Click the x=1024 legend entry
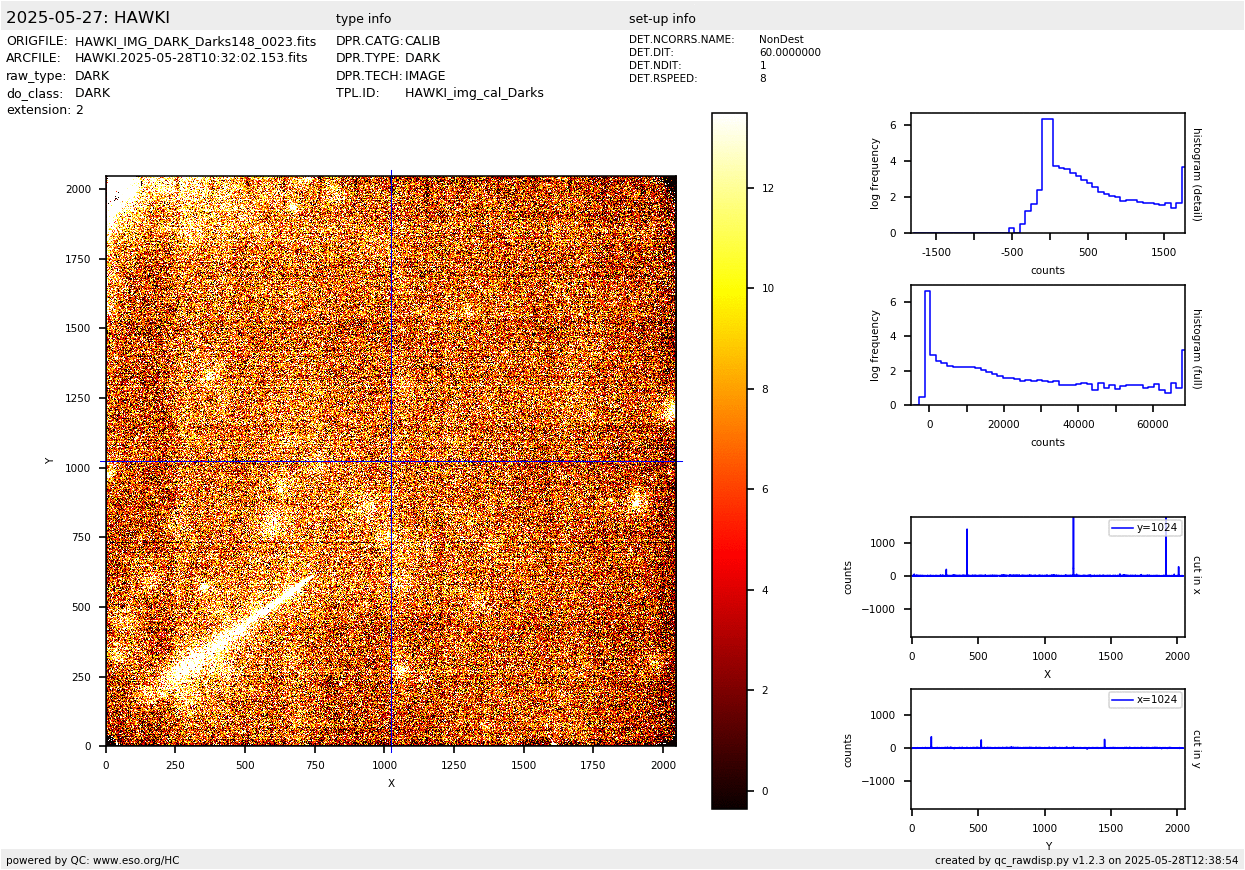 pyautogui.click(x=1145, y=700)
